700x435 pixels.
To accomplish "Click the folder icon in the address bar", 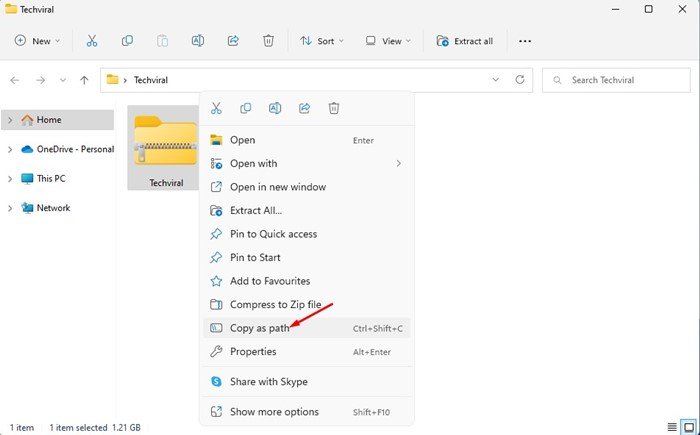I will click(x=112, y=80).
